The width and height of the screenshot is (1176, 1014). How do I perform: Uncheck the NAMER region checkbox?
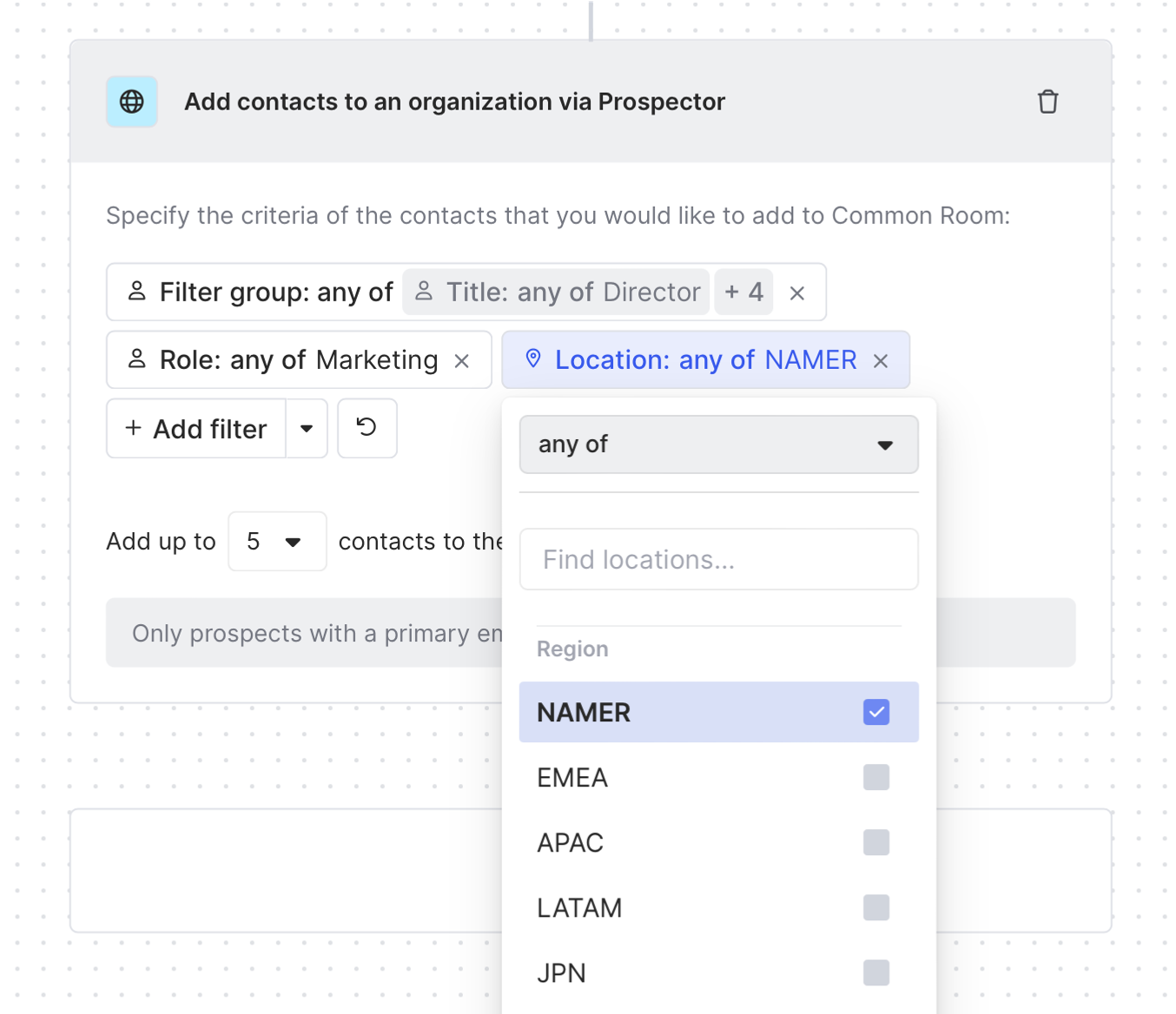click(875, 712)
